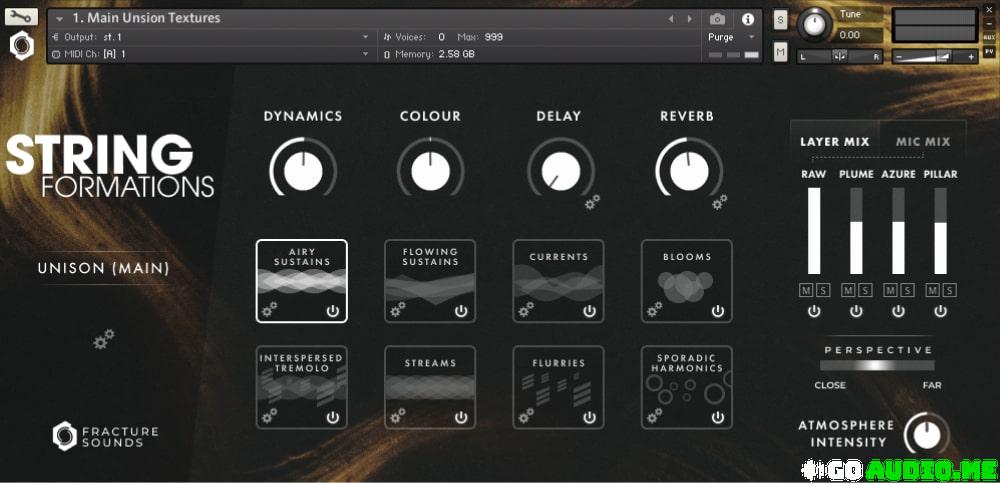Image resolution: width=1000 pixels, height=483 pixels.
Task: Mute the AZURE layer
Action: point(890,291)
